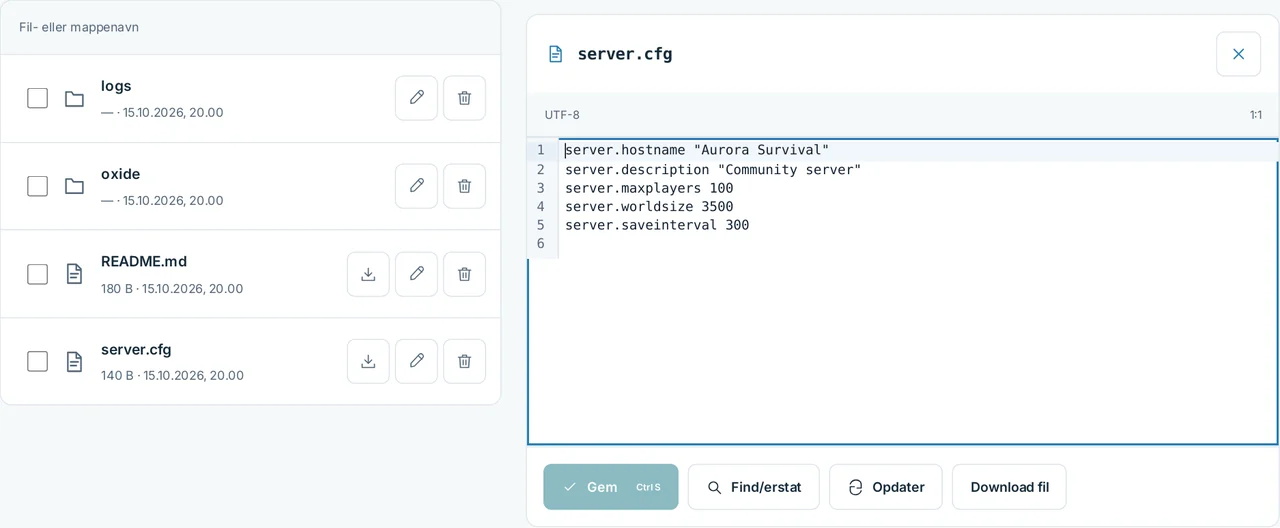Edit server.cfg with pencil icon
1280x528 pixels.
coord(416,361)
